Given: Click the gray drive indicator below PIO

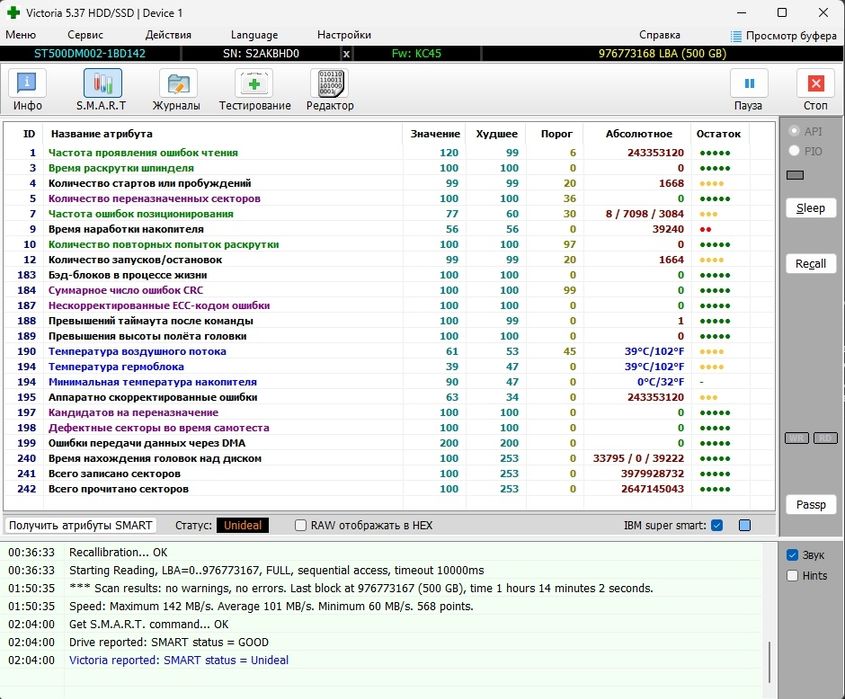Looking at the screenshot, I should [x=795, y=175].
